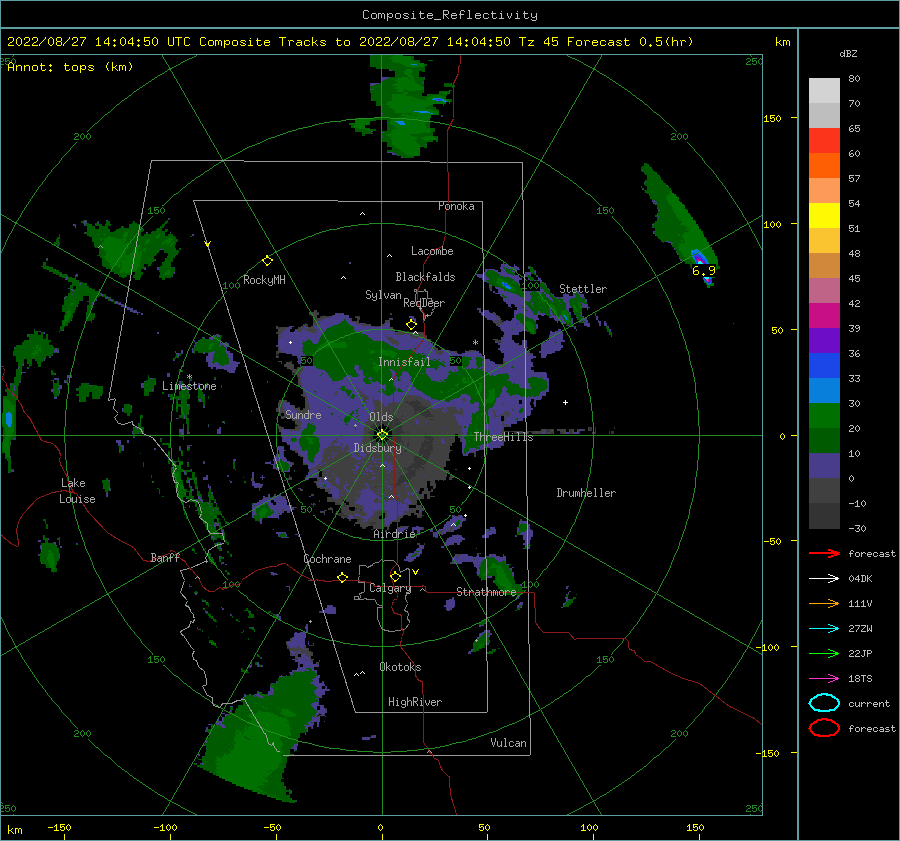Click the cyan 27ZW track arrow
Viewport: 900px width, 841px height.
point(824,629)
